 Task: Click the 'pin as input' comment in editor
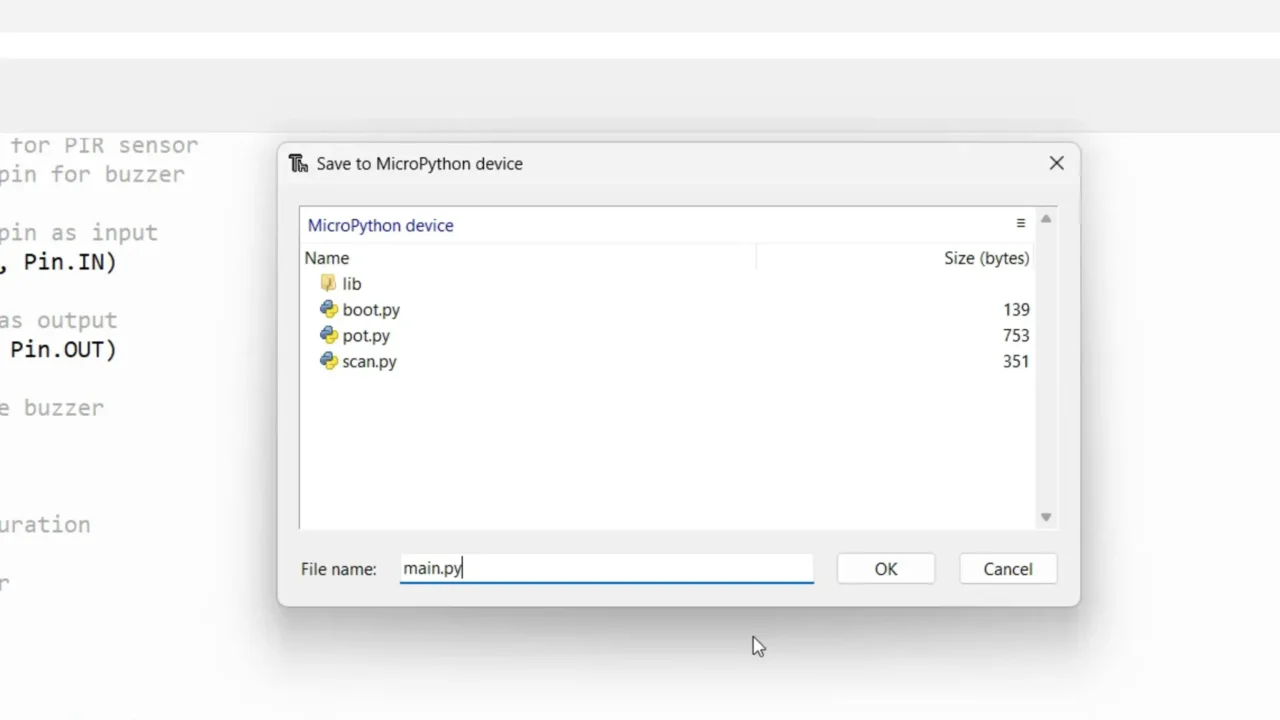point(78,233)
